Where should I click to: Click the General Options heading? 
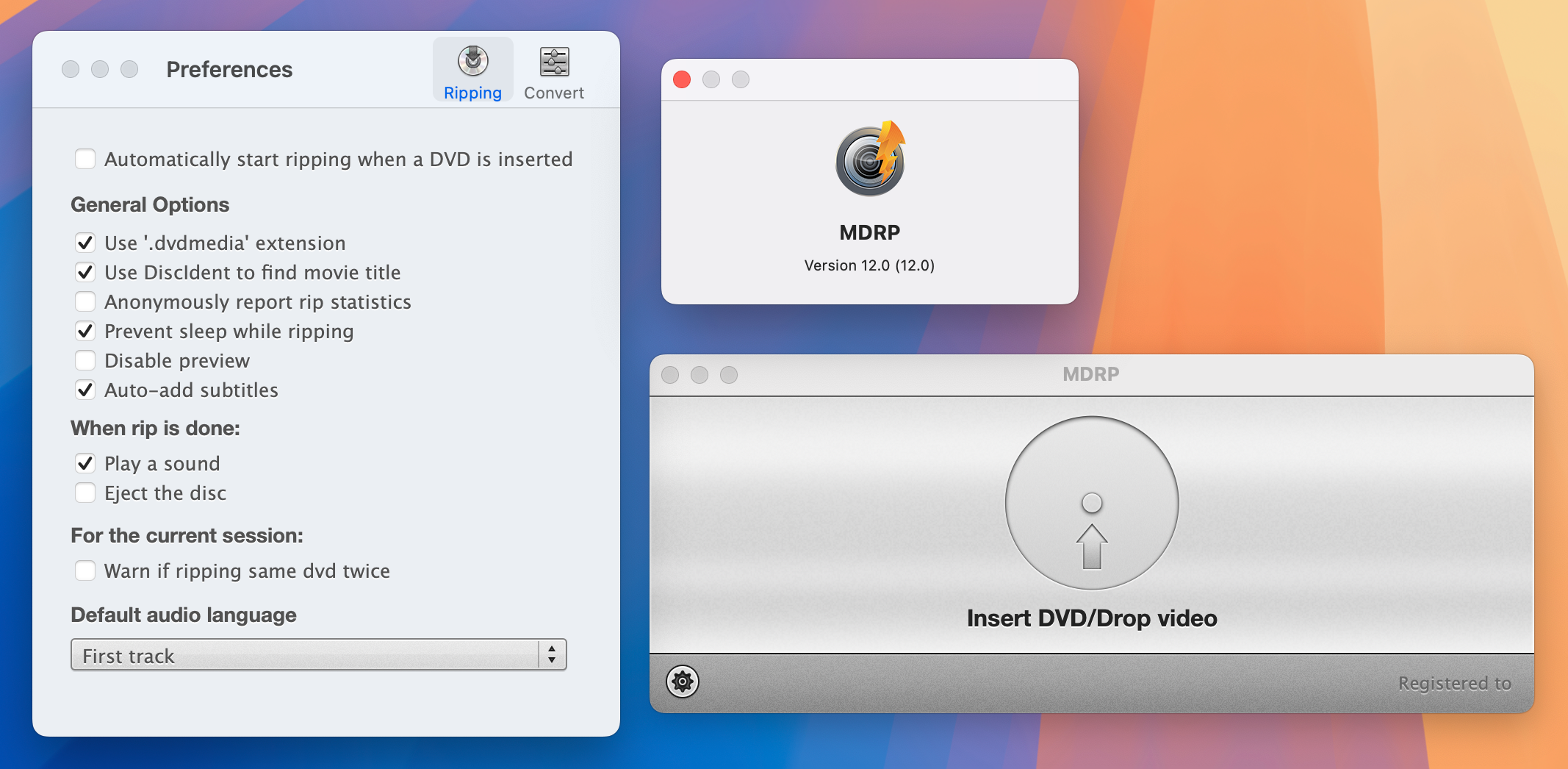pos(150,204)
